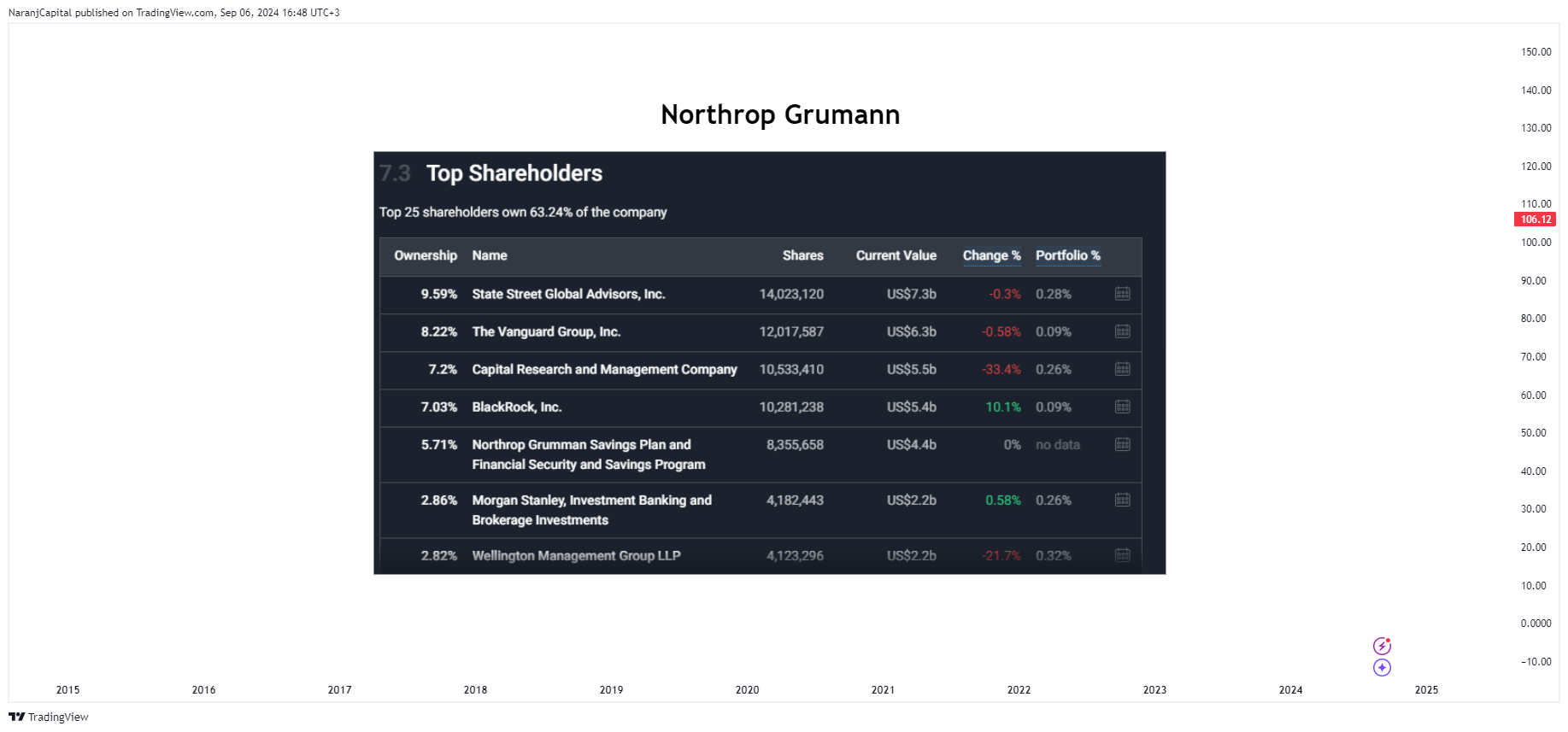Click the Top Shareholders heading
The image size is (1568, 732).
[514, 173]
